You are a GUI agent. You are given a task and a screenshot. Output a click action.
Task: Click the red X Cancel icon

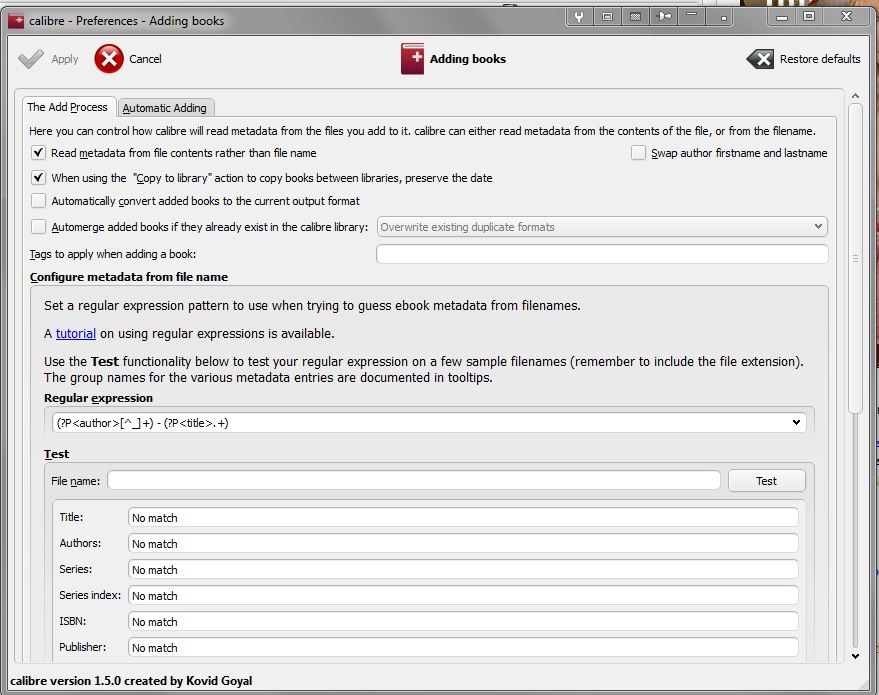(x=109, y=59)
